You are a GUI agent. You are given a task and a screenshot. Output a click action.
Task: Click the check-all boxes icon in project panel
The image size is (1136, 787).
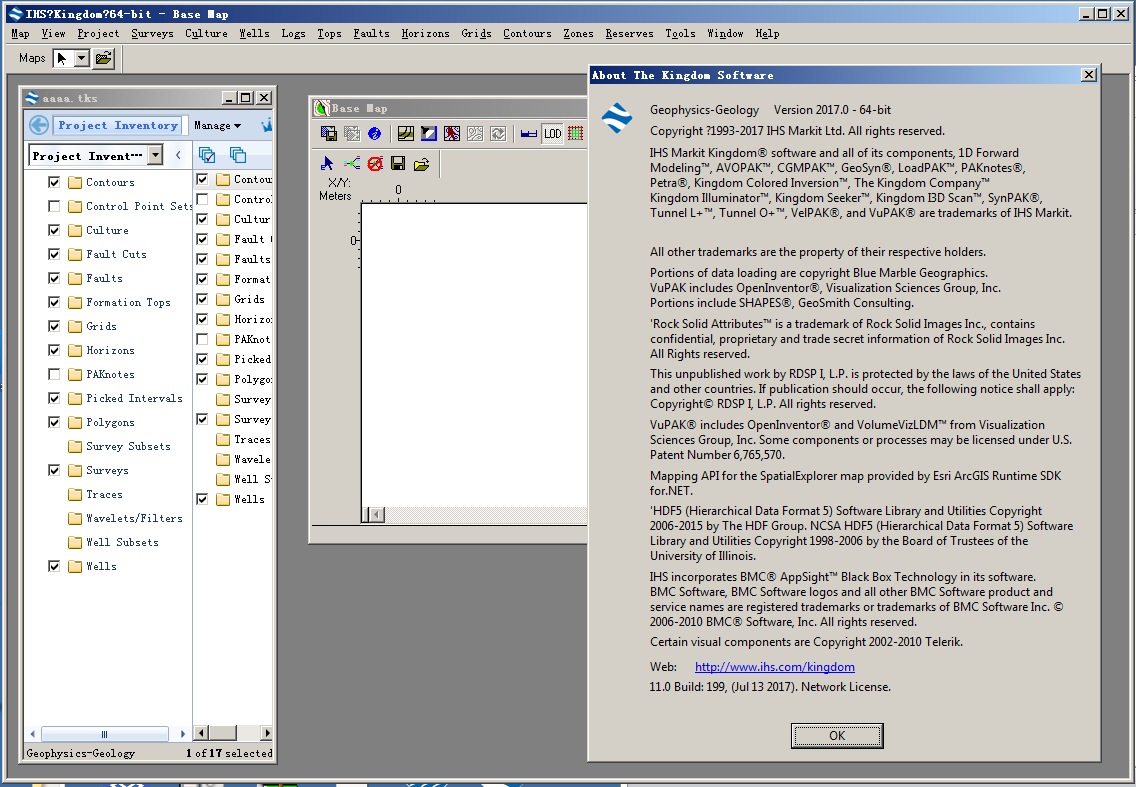207,154
